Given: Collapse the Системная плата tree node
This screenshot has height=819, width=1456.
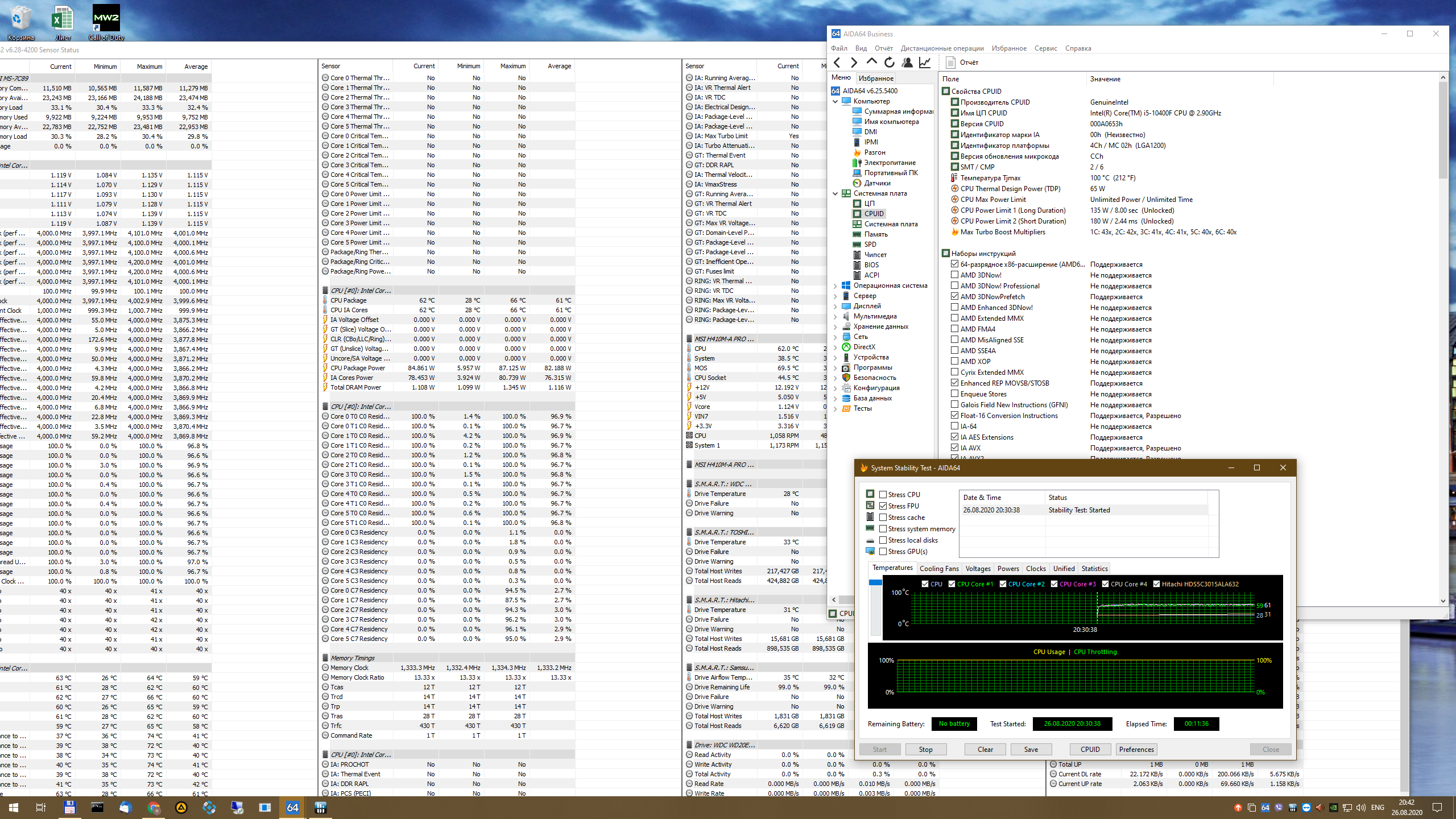Looking at the screenshot, I should coord(835,193).
